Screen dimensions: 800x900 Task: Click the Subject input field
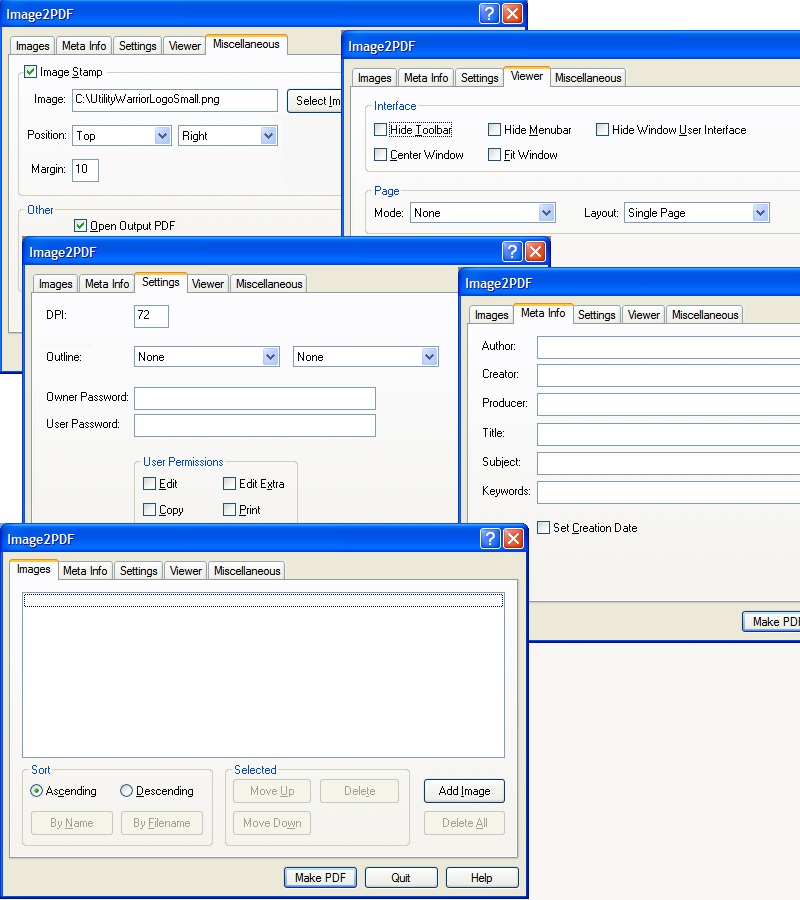(669, 463)
